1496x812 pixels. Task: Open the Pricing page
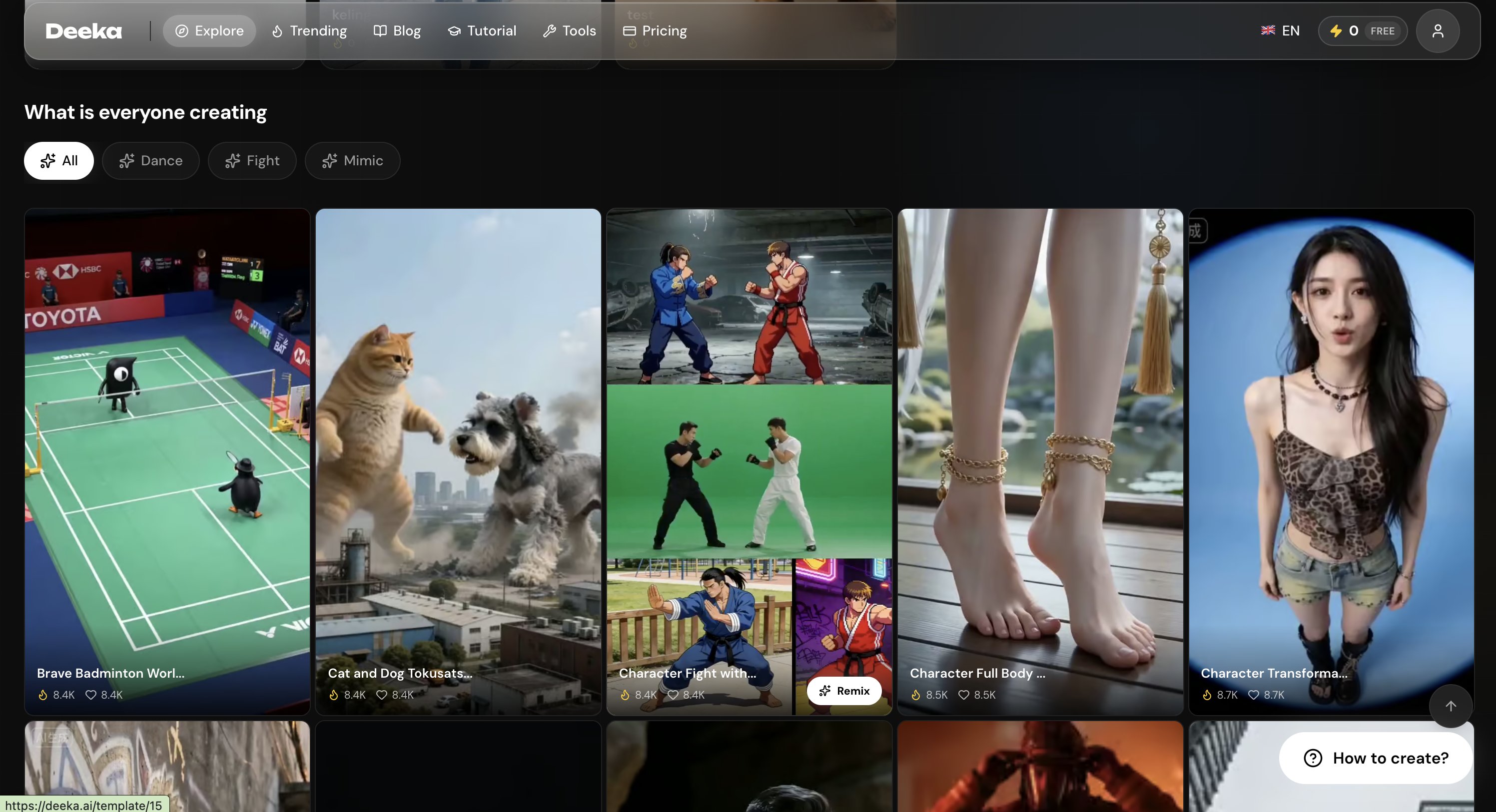(x=655, y=31)
